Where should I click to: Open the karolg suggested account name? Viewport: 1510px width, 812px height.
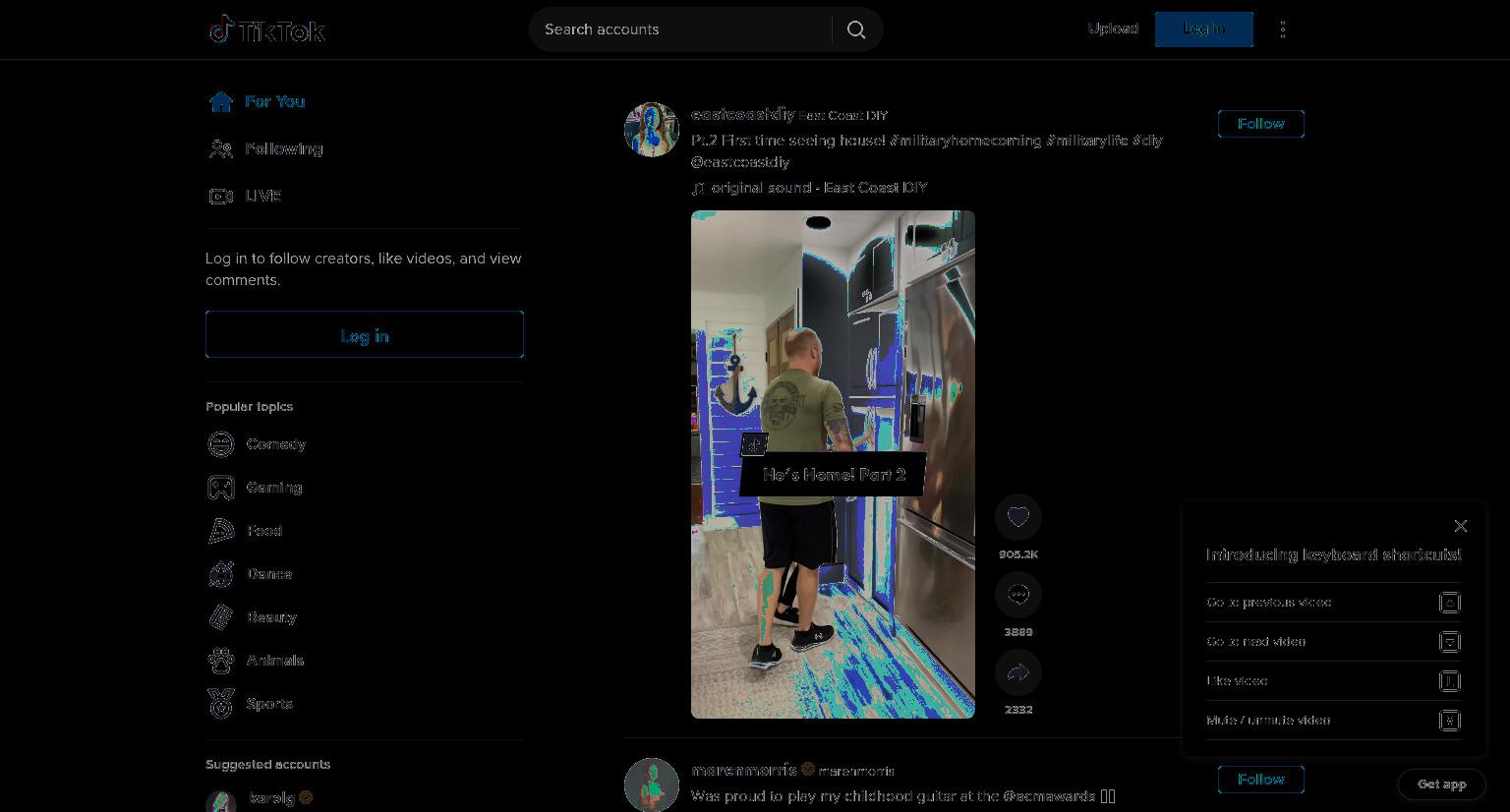click(272, 797)
